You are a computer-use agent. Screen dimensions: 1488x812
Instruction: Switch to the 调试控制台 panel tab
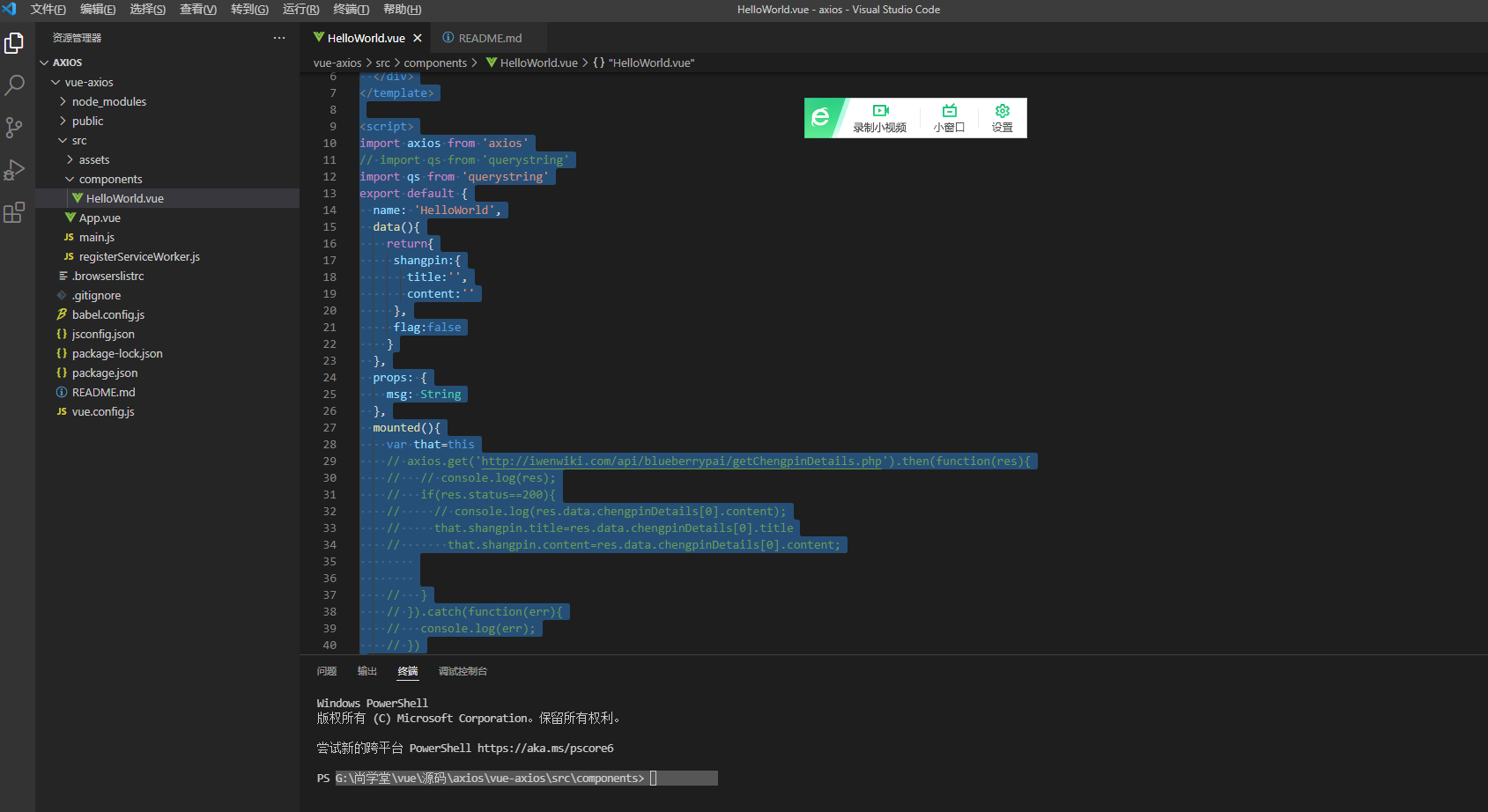(x=463, y=671)
